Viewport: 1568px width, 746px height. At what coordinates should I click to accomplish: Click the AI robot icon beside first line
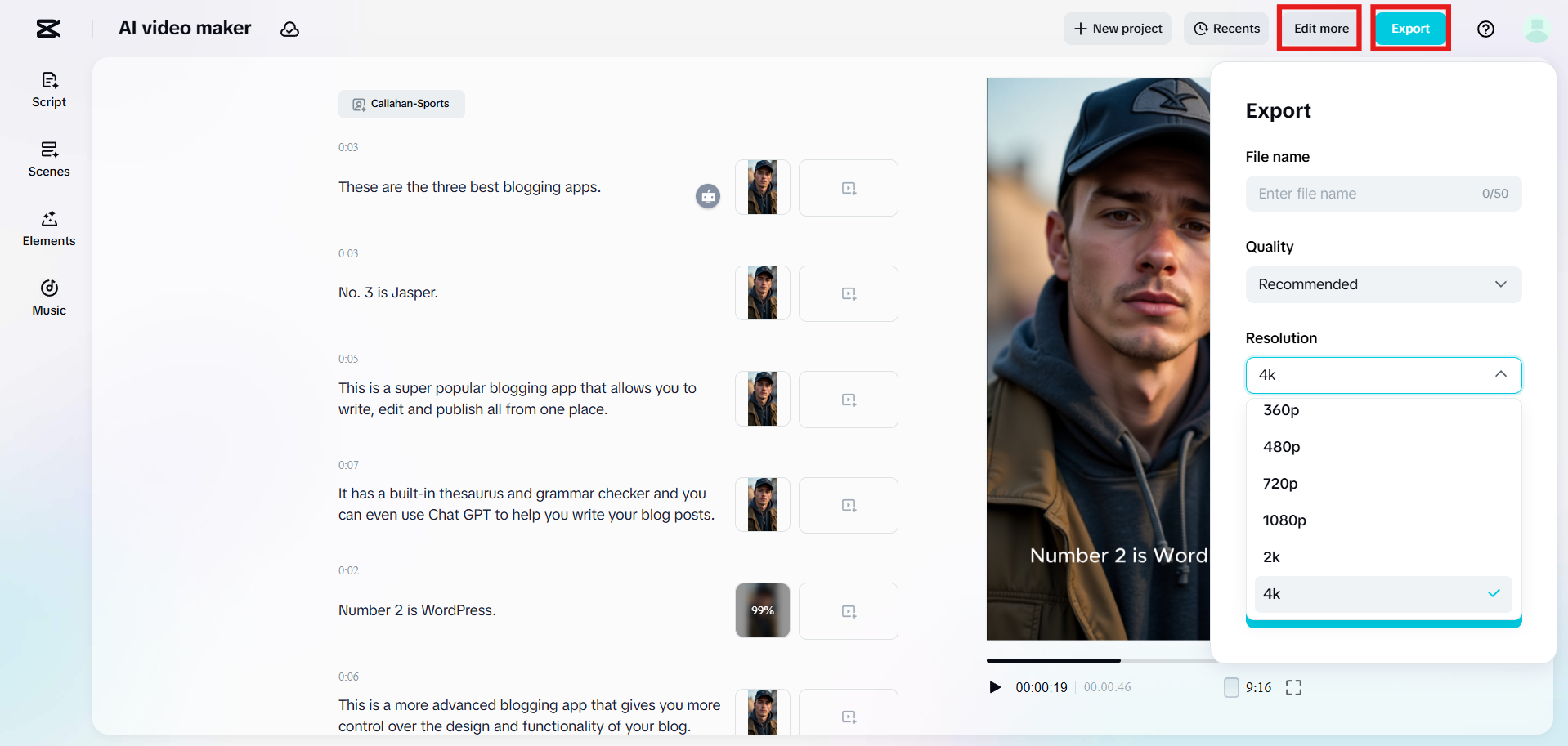click(x=708, y=196)
